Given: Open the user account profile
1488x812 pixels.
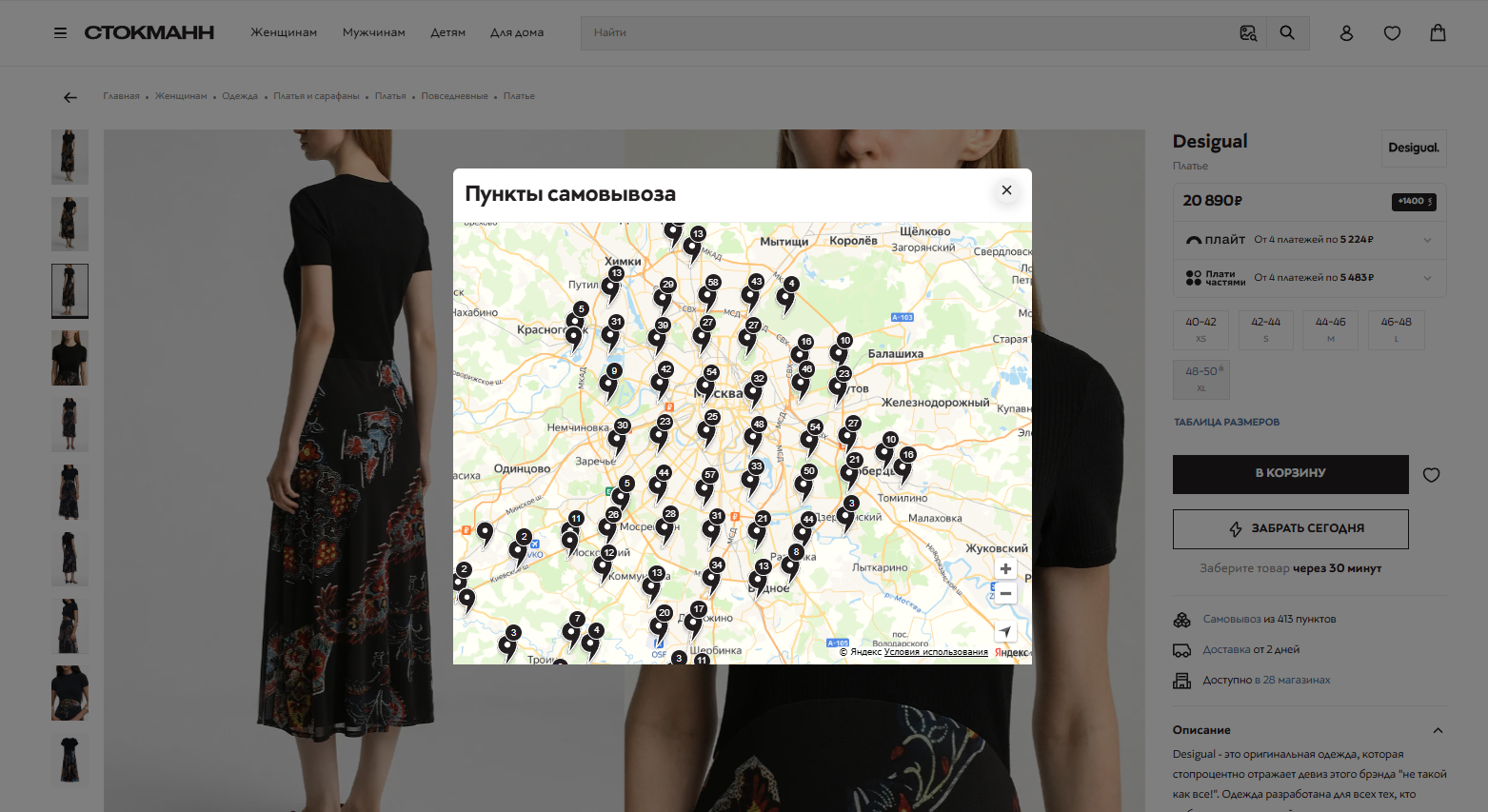Looking at the screenshot, I should pyautogui.click(x=1346, y=33).
